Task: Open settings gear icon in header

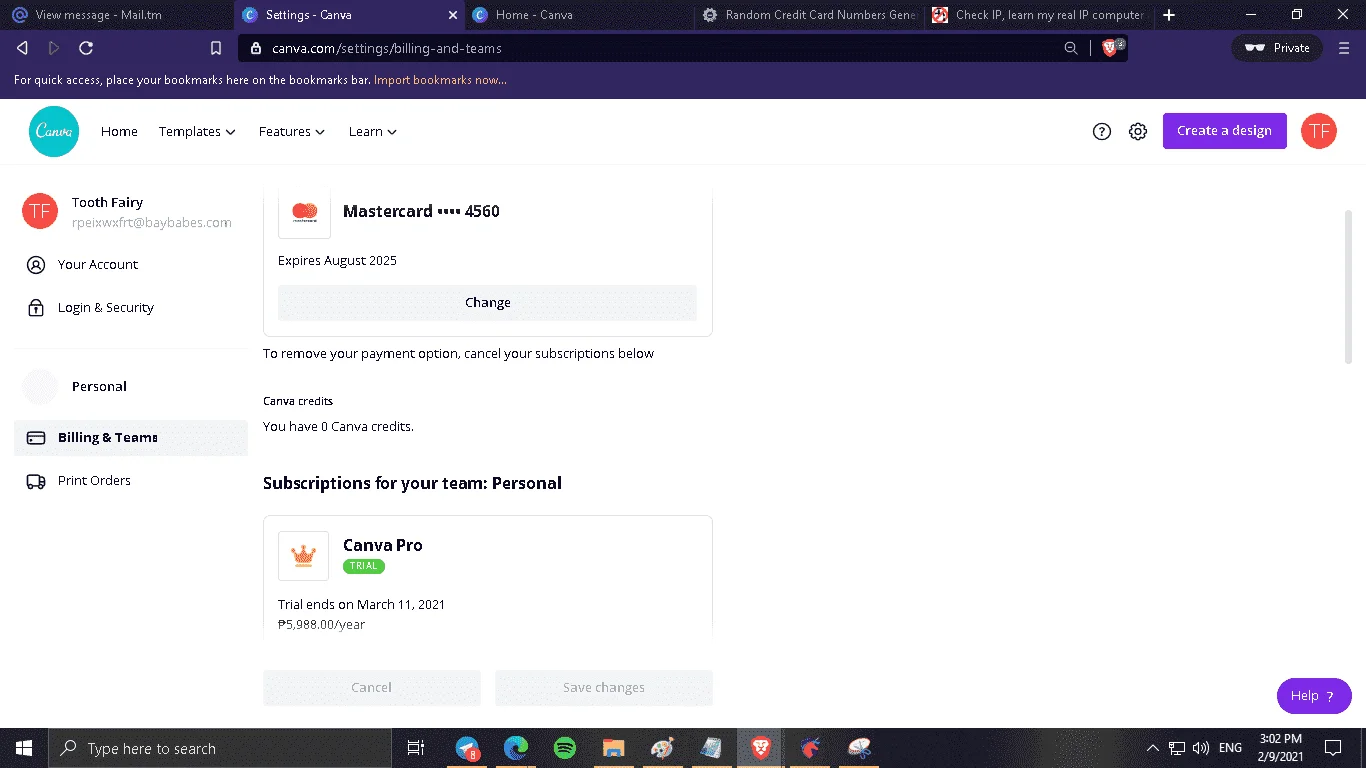Action: (1138, 131)
